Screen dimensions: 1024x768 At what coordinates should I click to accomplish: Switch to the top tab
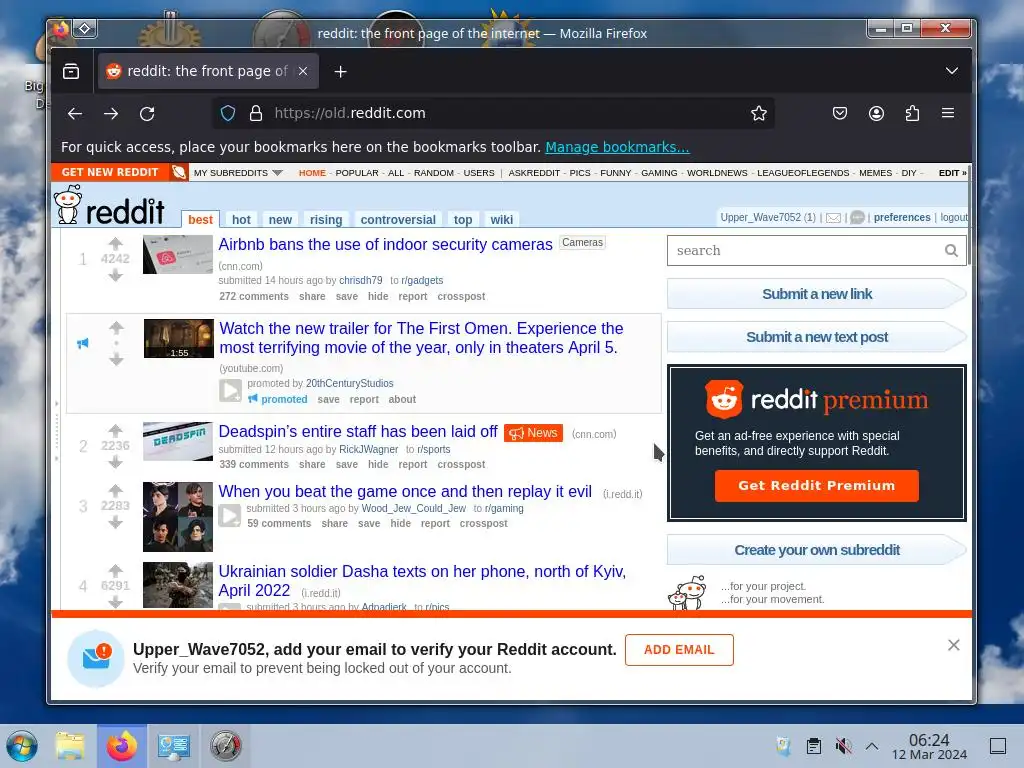pos(462,220)
